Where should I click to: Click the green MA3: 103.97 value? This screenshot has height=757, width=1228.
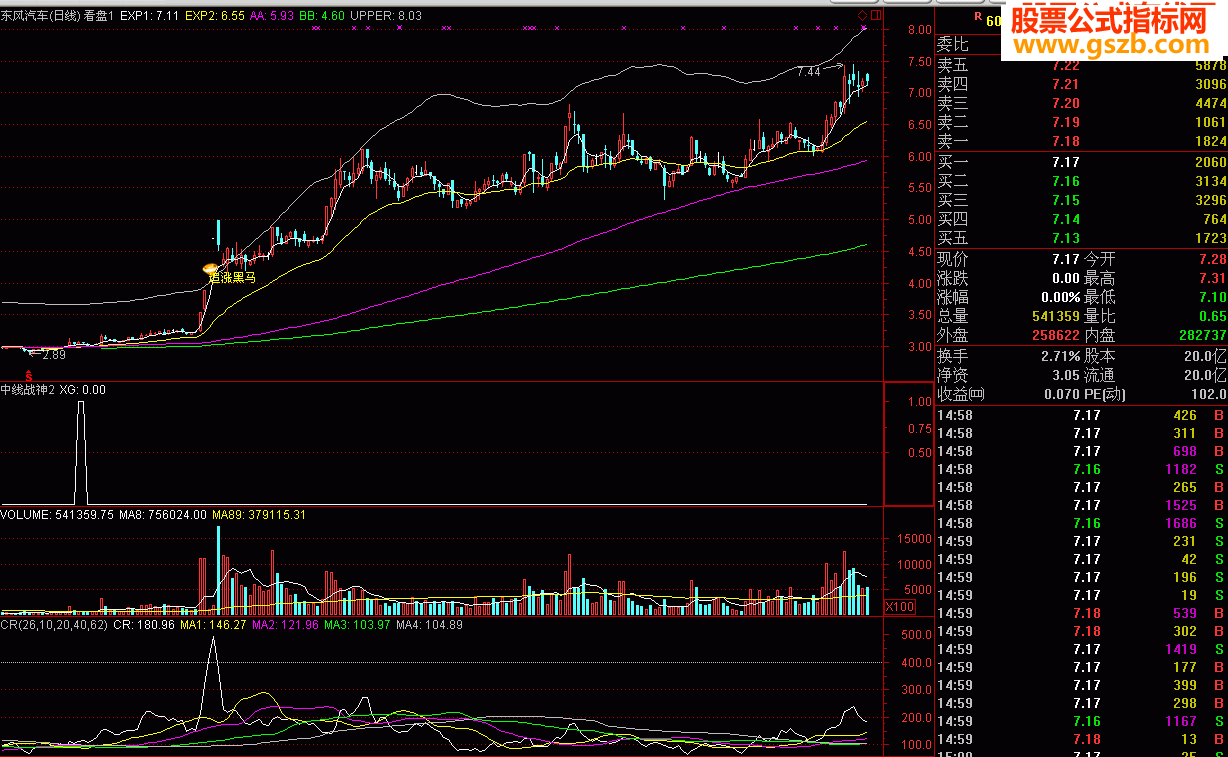pyautogui.click(x=357, y=625)
